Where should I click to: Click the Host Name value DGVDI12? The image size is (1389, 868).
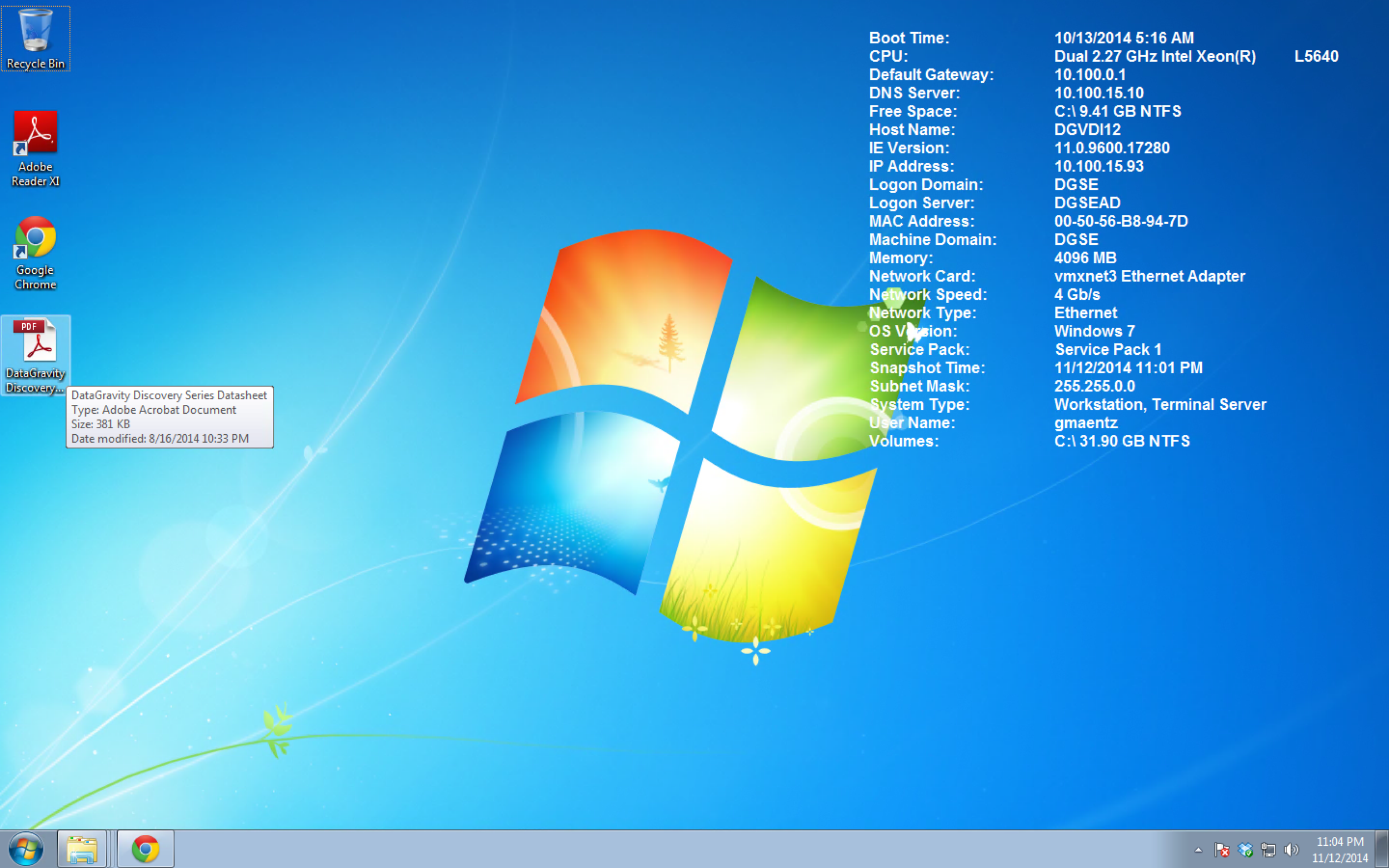tap(1087, 130)
